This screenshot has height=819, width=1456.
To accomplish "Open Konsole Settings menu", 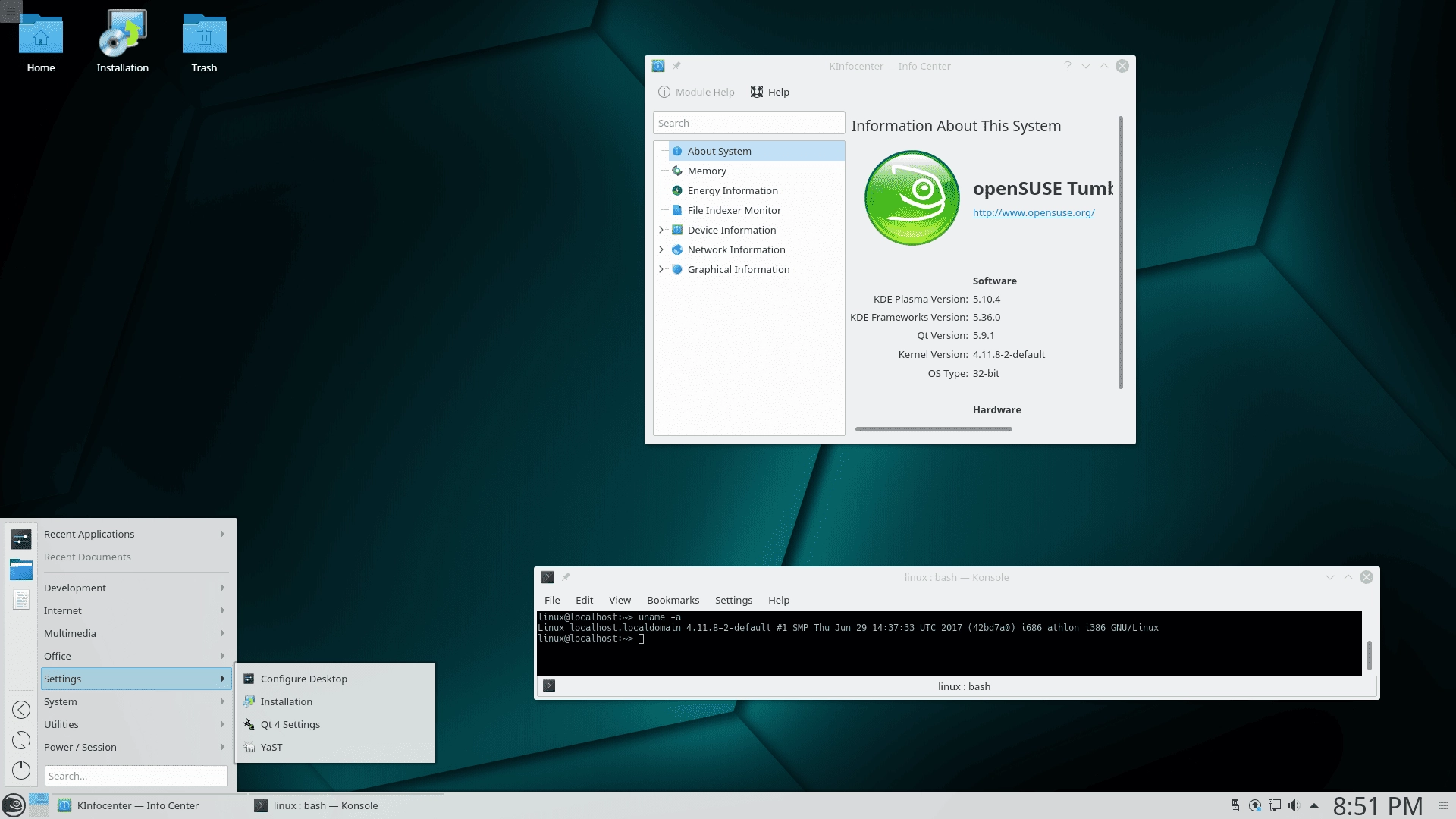I will pos(733,600).
